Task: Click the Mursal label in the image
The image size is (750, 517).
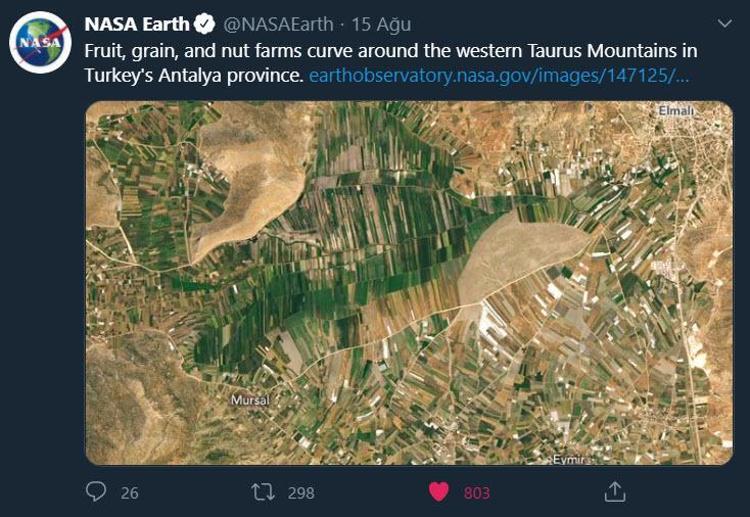Action: 250,400
